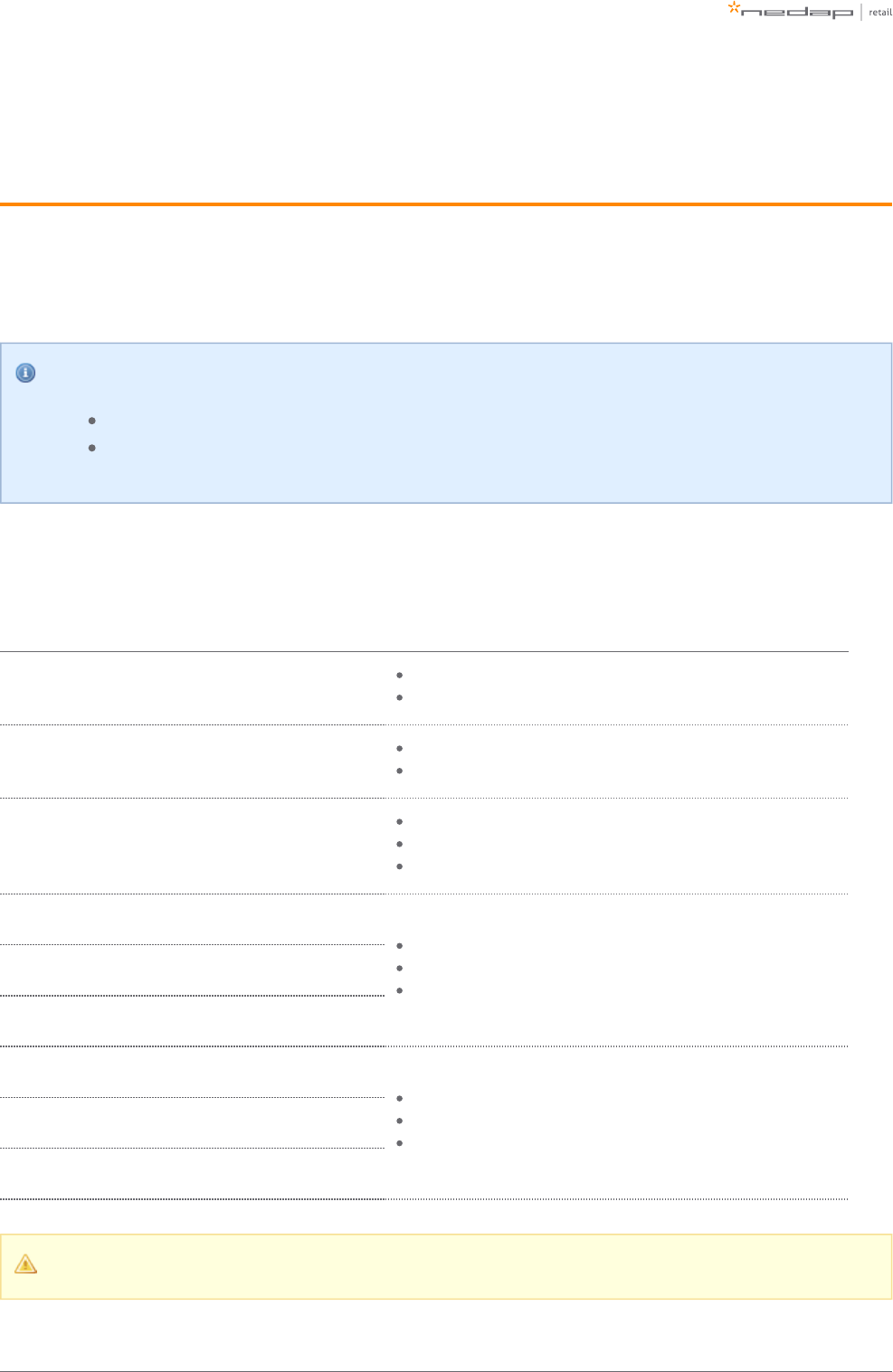Click the yellow warning note panel background
This screenshot has width=893, height=1372.
(446, 1266)
